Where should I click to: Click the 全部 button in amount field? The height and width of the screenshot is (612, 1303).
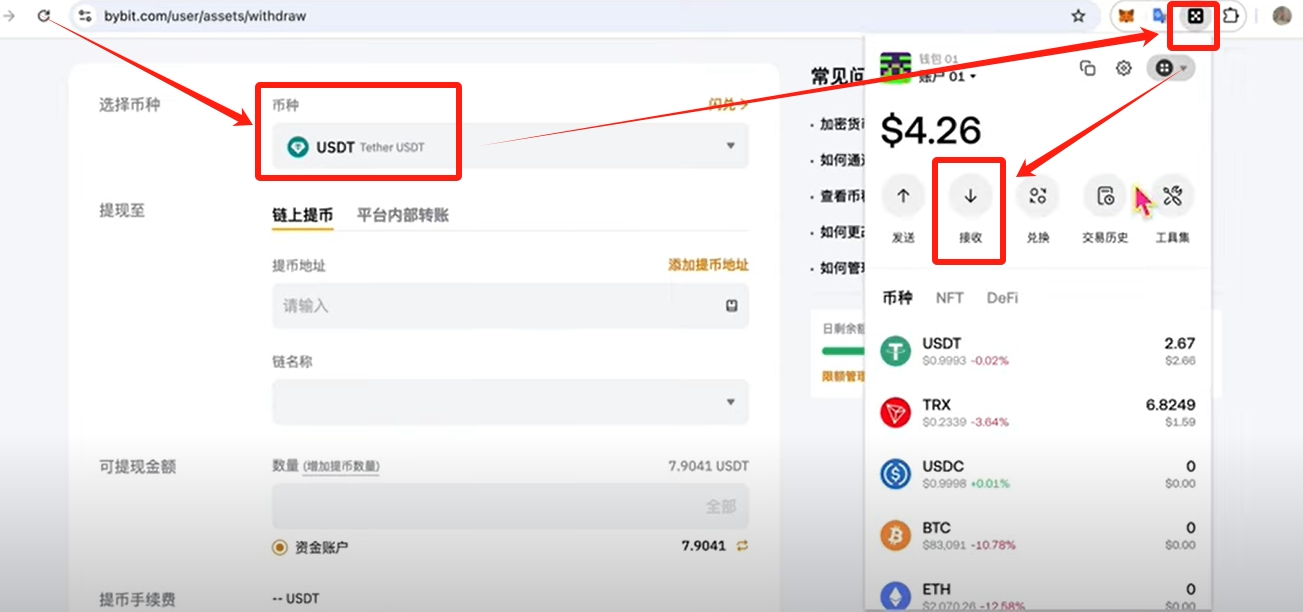(x=721, y=507)
